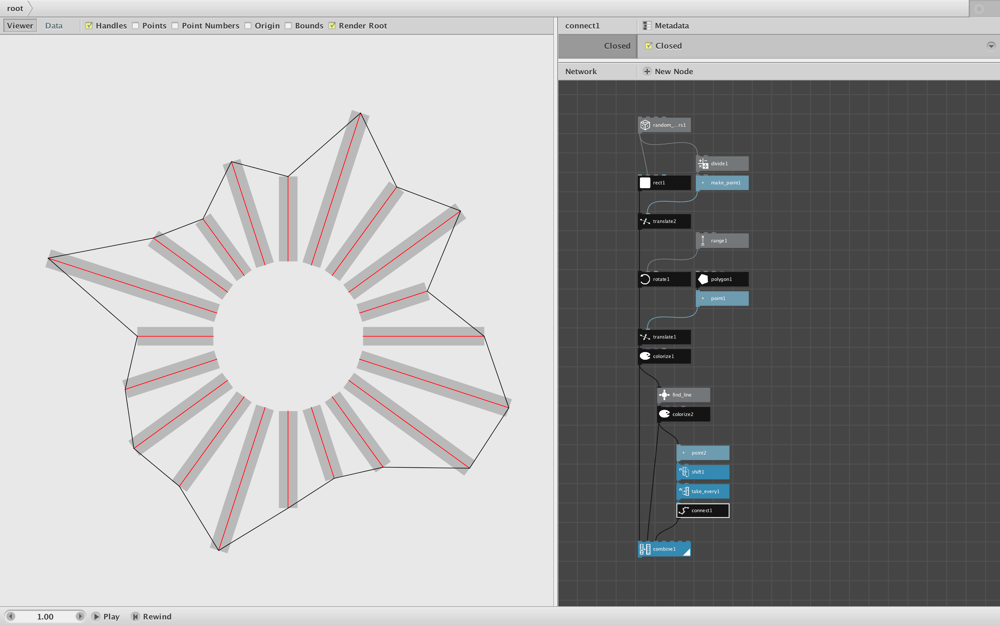Image resolution: width=1000 pixels, height=625 pixels.
Task: Click the Network pane label
Action: pyautogui.click(x=581, y=71)
